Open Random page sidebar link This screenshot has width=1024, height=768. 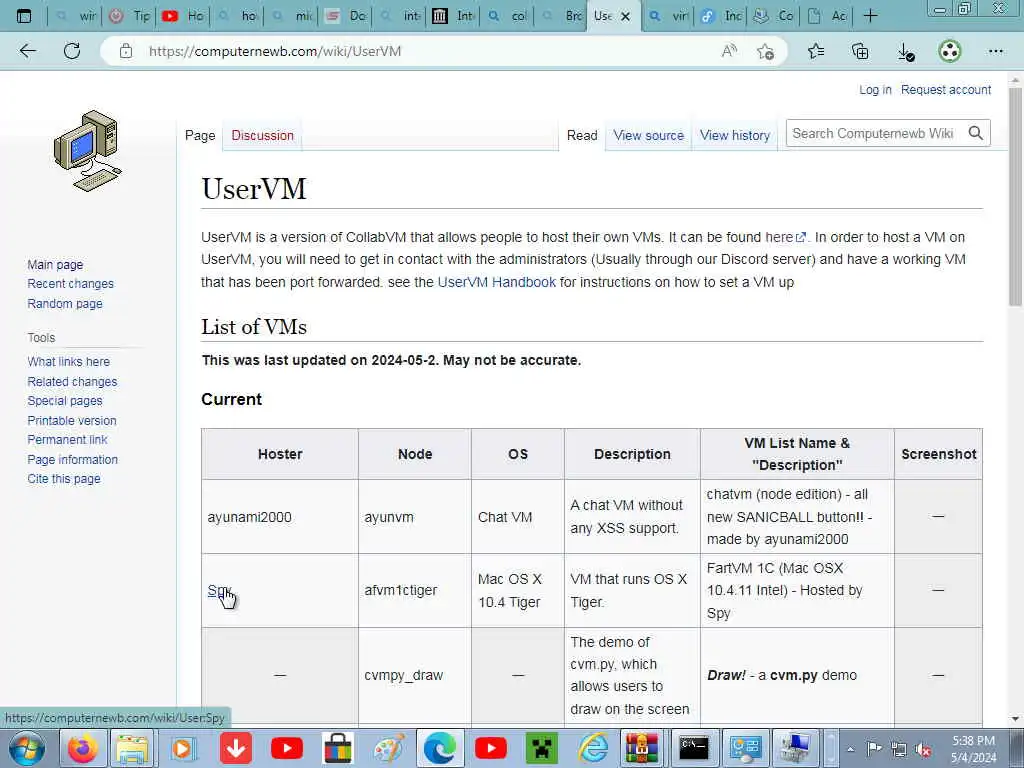[x=65, y=303]
